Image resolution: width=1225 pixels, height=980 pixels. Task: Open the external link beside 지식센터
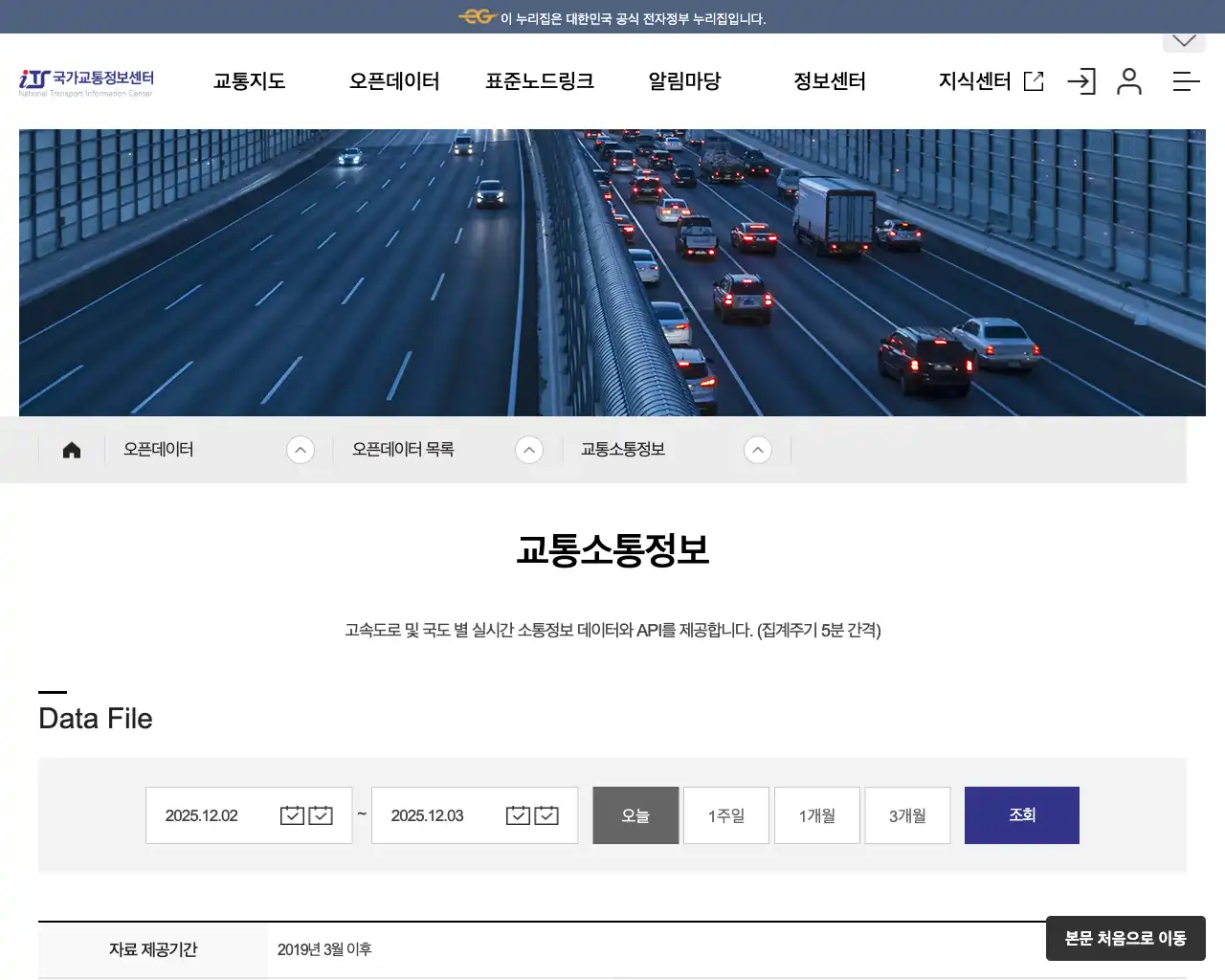point(1034,81)
